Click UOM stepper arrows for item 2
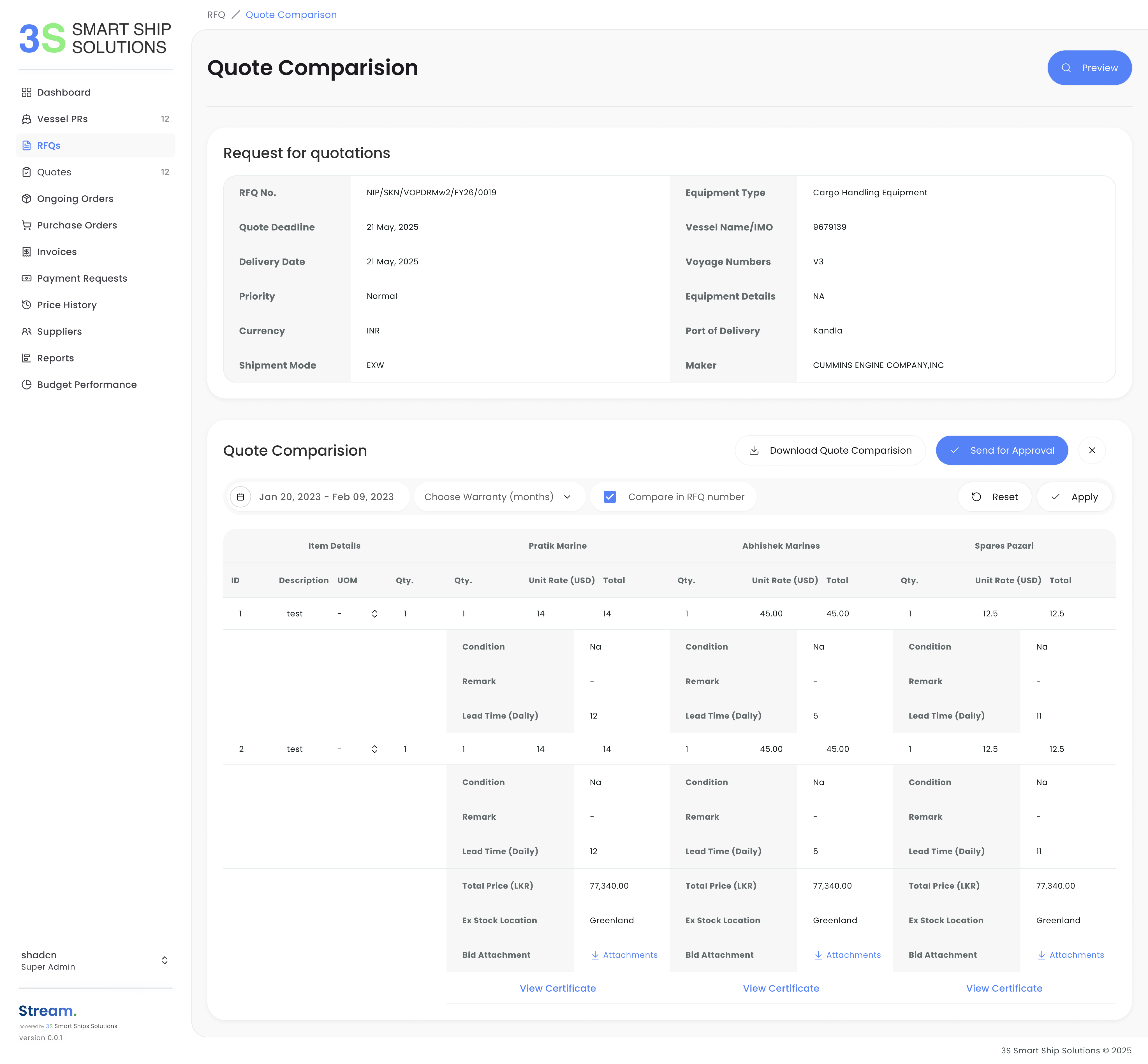The height and width of the screenshot is (1064, 1148). [374, 749]
